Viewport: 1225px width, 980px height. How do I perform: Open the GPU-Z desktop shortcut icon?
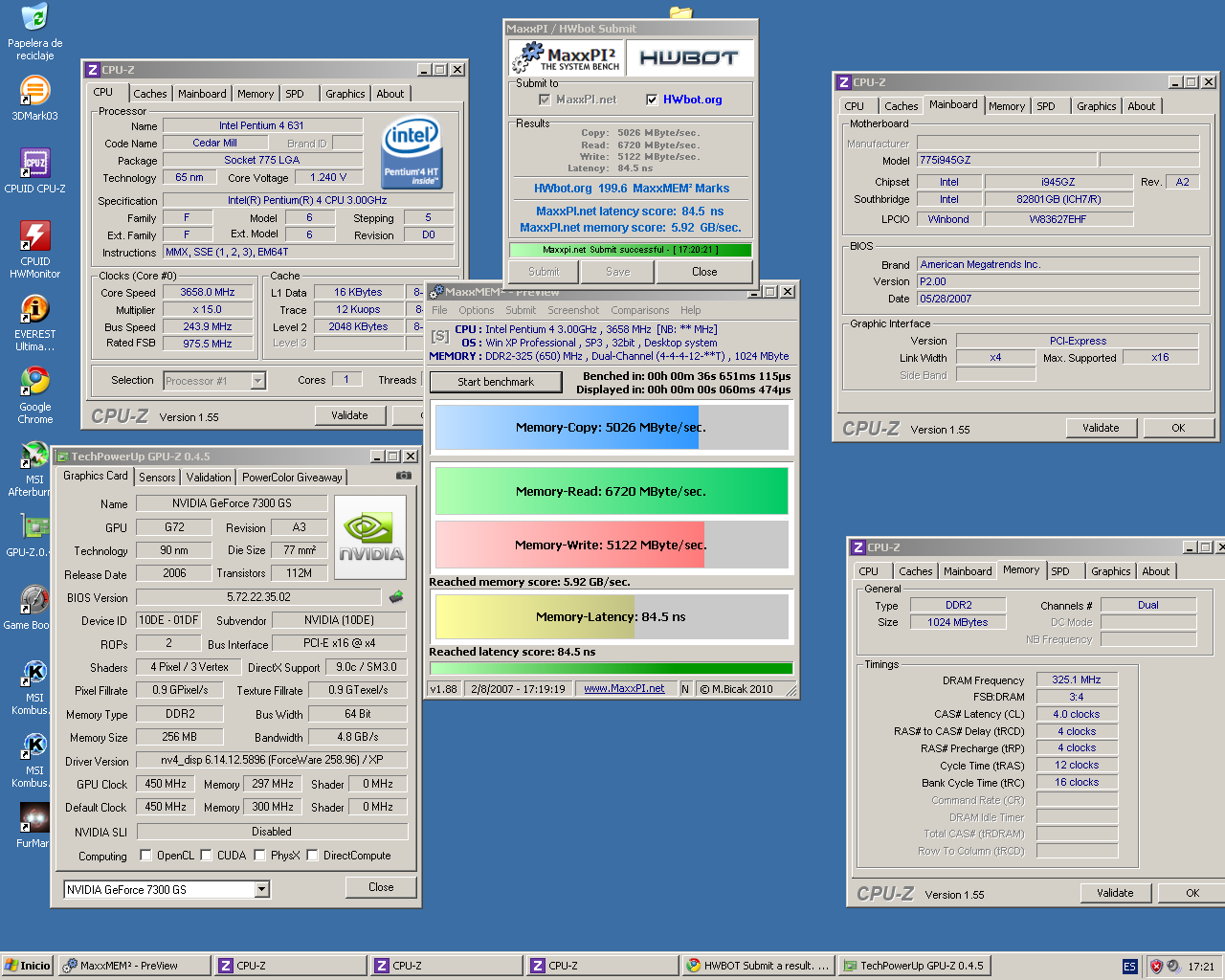[x=34, y=526]
